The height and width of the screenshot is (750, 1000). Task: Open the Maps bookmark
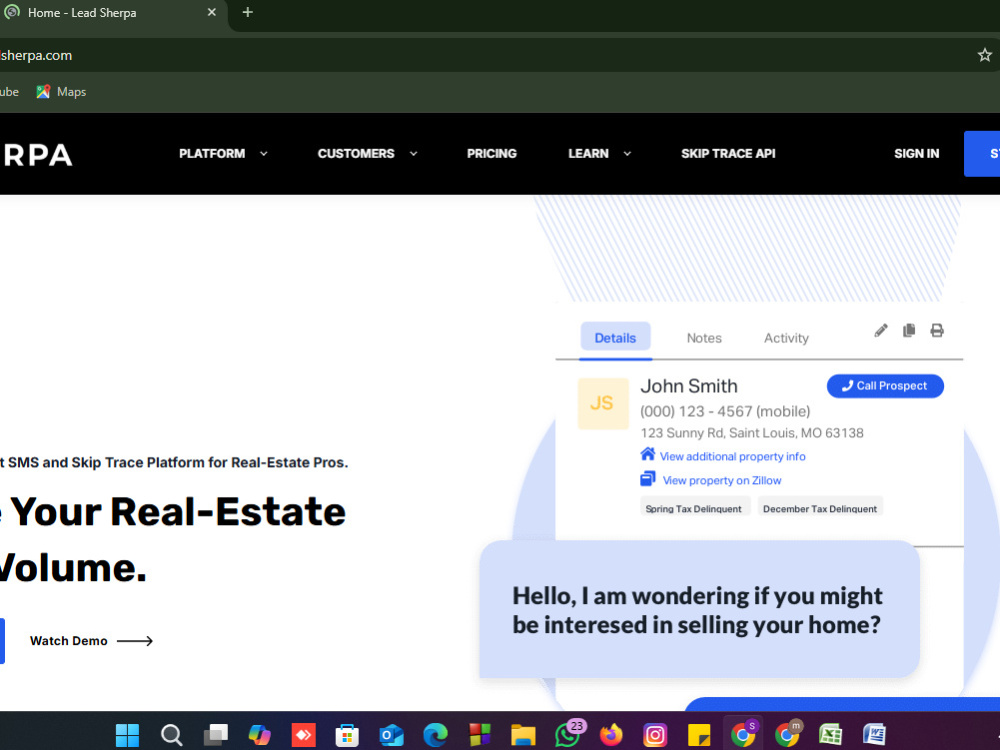click(61, 92)
